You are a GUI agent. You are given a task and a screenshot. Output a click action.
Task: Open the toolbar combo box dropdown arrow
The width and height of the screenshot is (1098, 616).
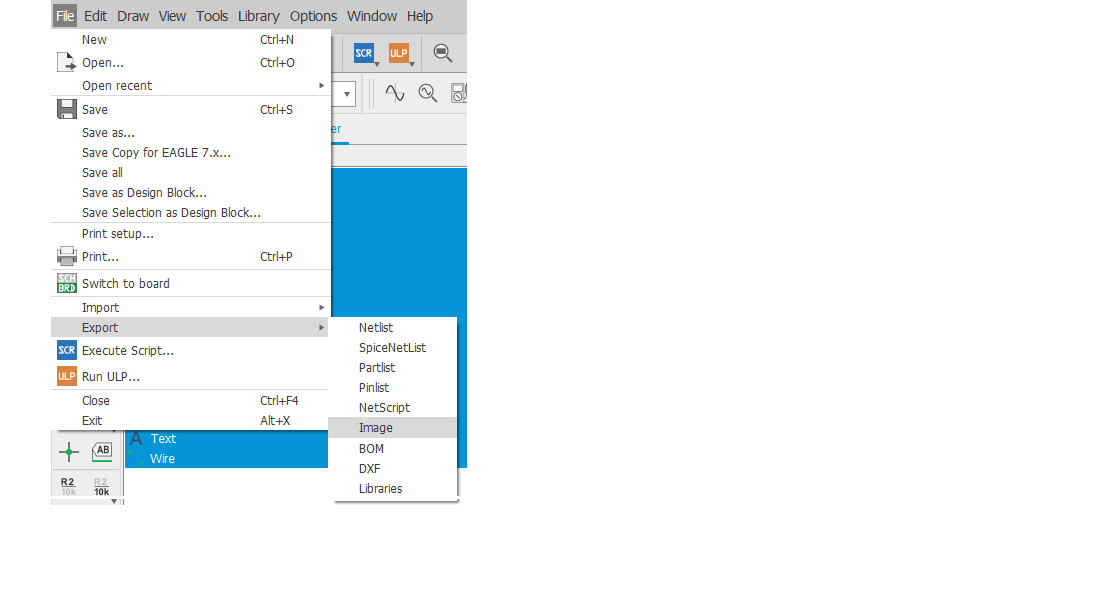[347, 94]
